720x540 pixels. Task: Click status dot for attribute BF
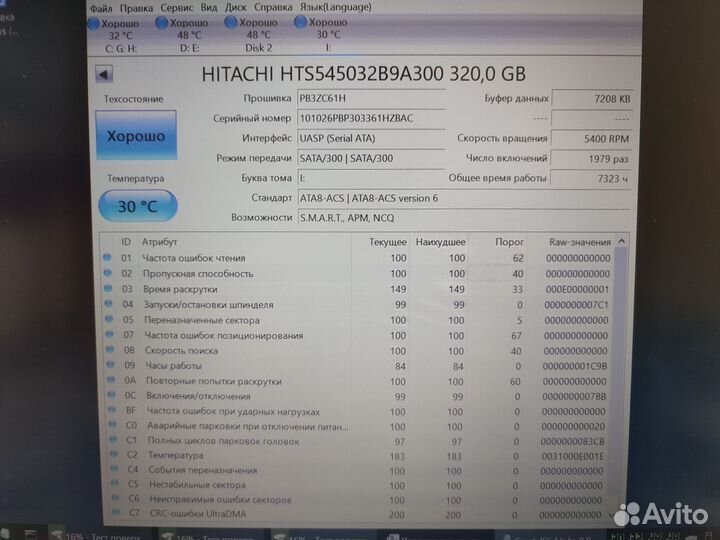[112, 410]
